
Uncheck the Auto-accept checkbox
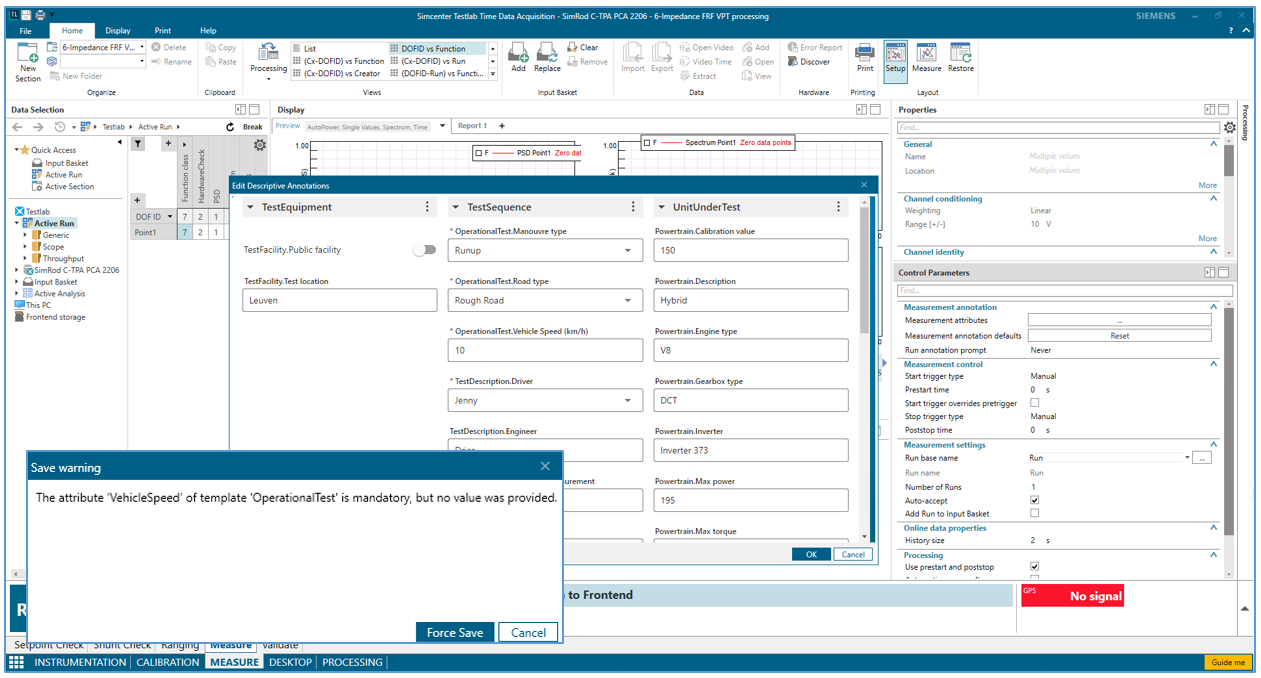(1036, 500)
